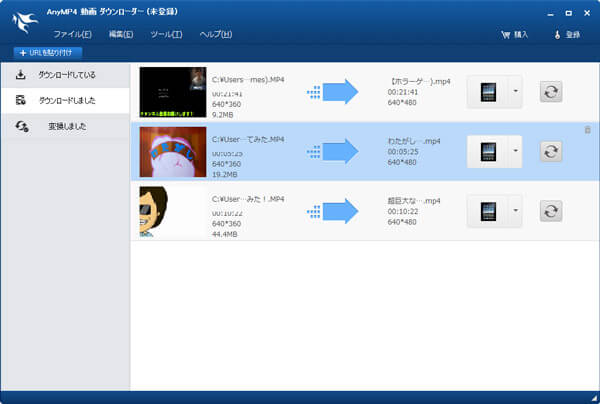
Task: Open the 購入 shopping cart button
Action: pos(513,35)
